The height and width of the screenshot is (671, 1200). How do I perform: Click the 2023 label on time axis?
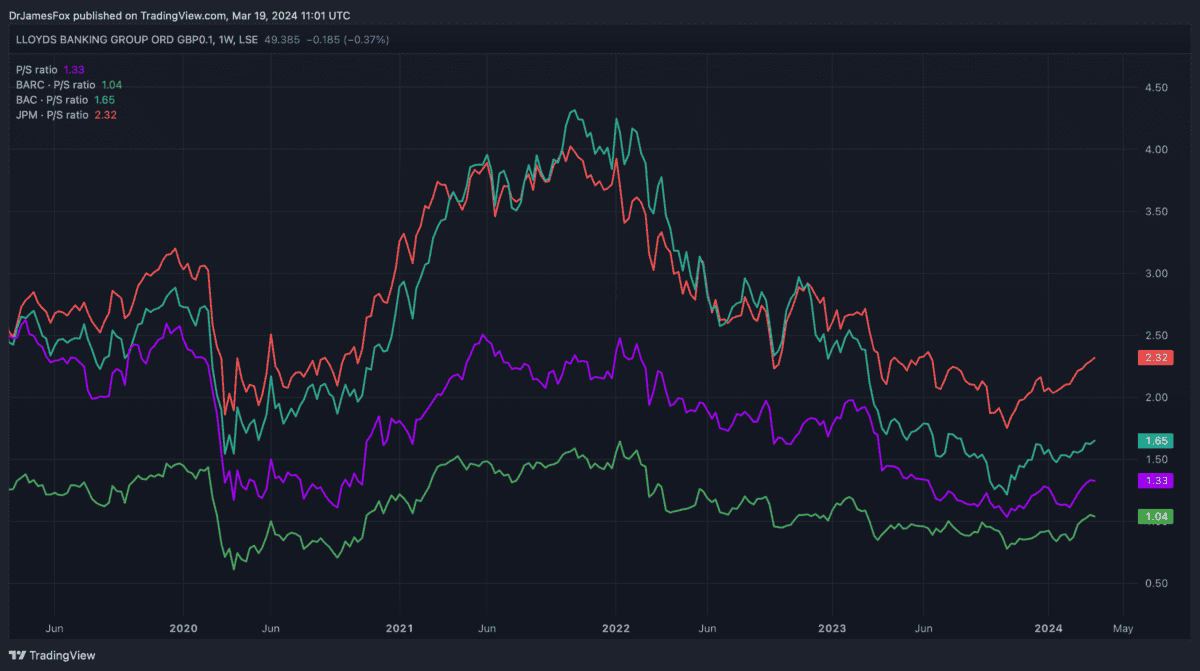(x=831, y=628)
